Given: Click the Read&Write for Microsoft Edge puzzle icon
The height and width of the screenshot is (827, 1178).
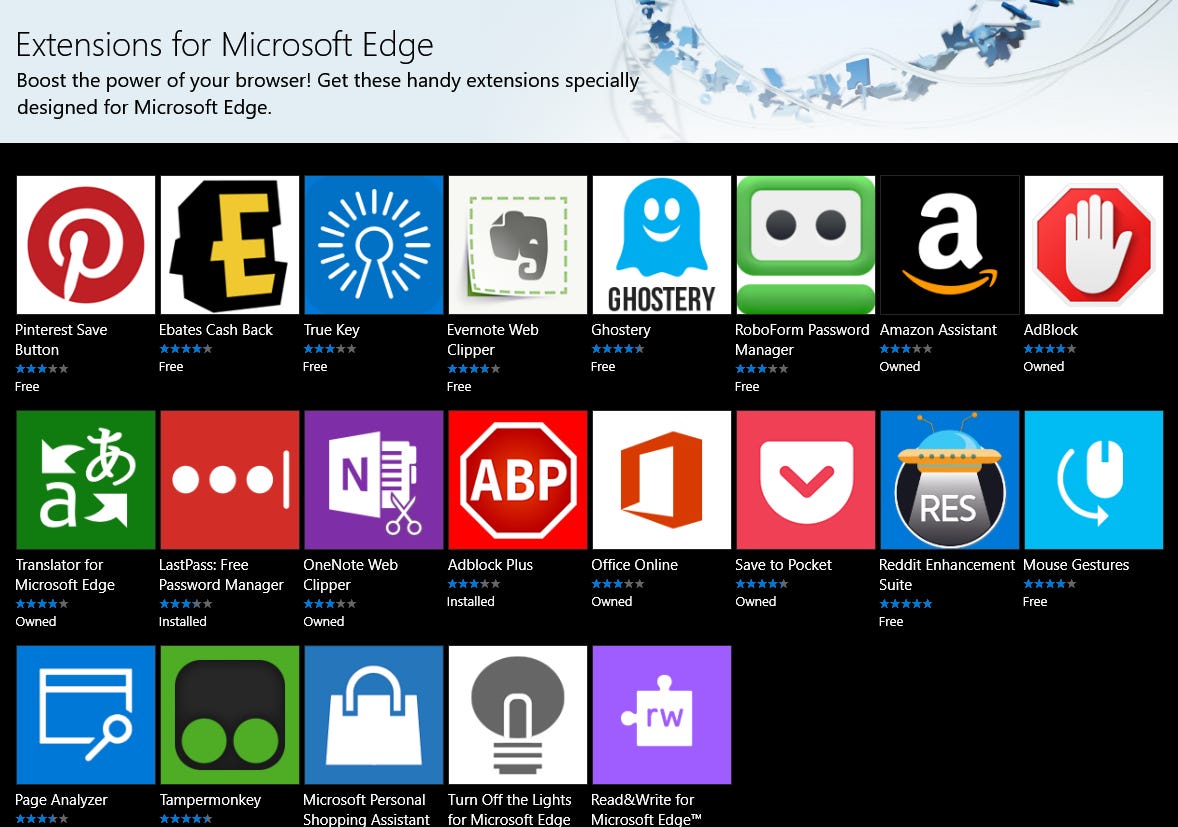Looking at the screenshot, I should [661, 714].
